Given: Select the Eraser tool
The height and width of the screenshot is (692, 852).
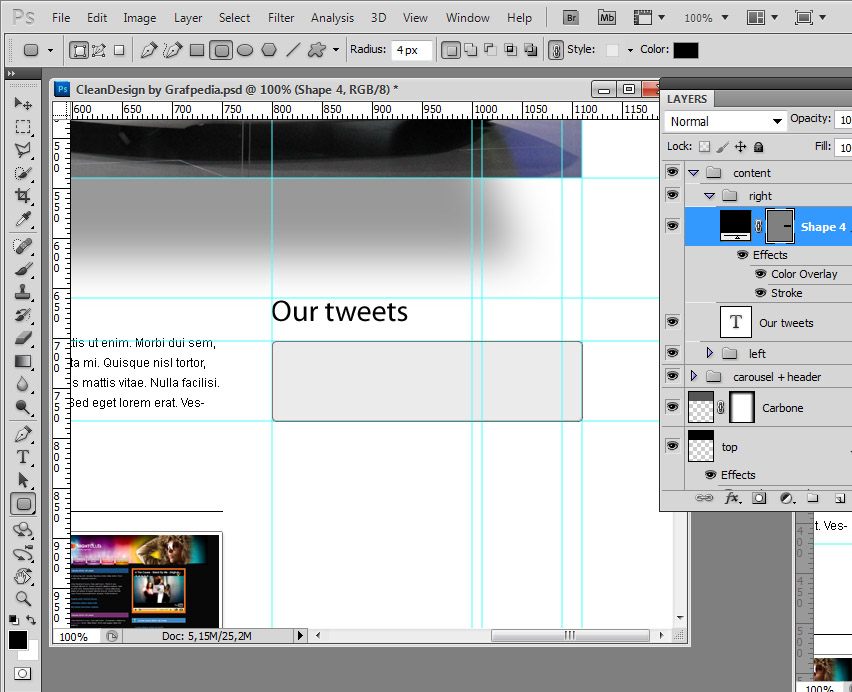Looking at the screenshot, I should (23, 338).
